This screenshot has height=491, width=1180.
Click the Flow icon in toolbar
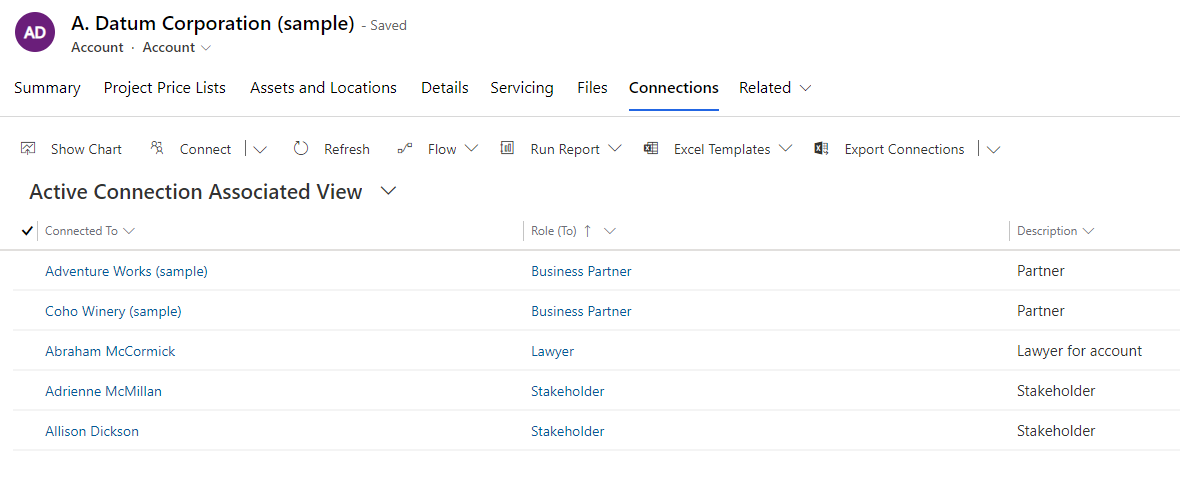pos(405,149)
